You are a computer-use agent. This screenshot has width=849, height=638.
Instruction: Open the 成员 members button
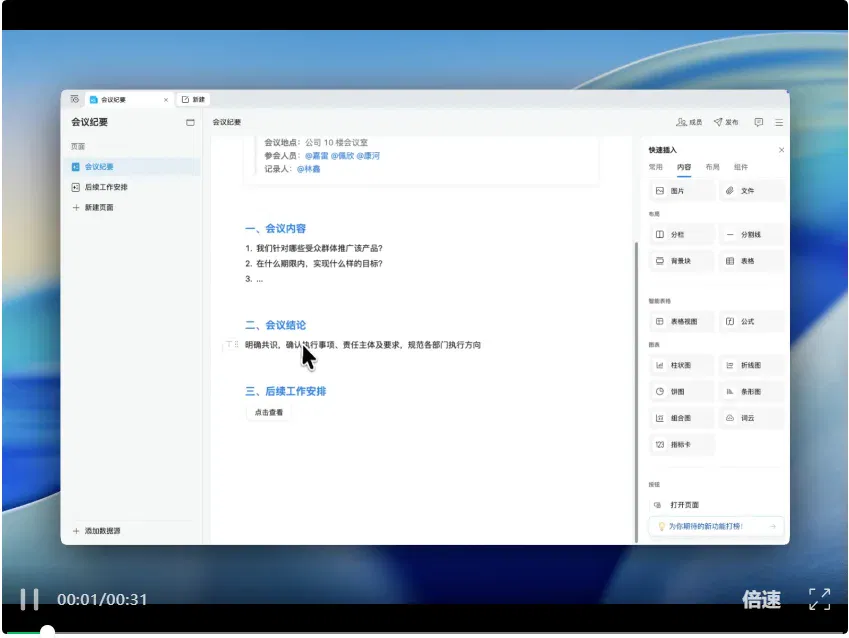(689, 122)
